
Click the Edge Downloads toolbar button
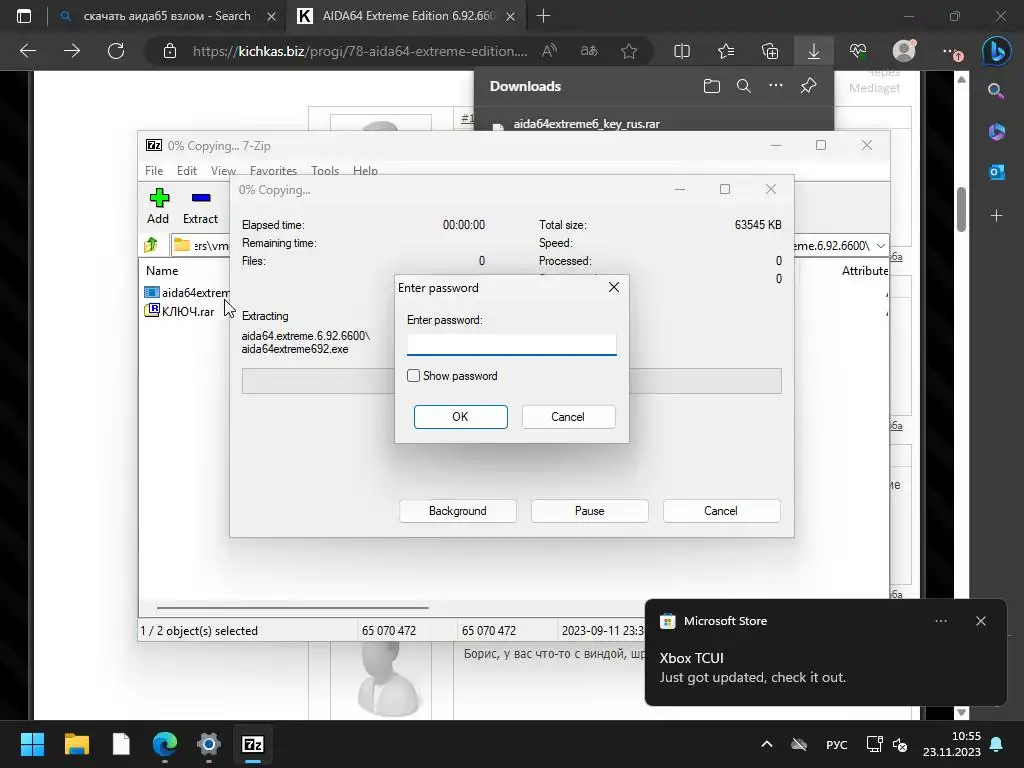814,51
